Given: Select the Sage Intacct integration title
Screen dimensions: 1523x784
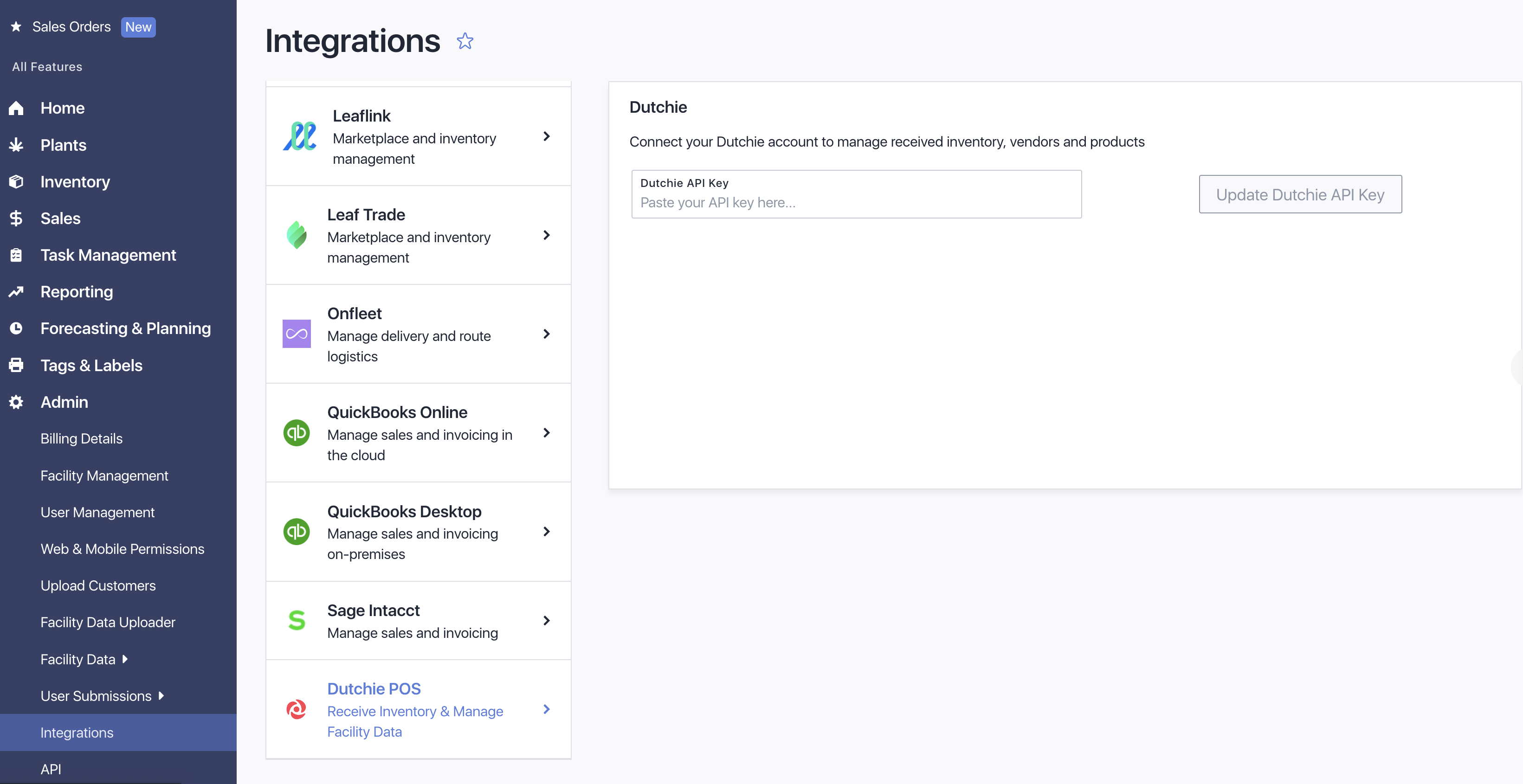Looking at the screenshot, I should pos(374,610).
